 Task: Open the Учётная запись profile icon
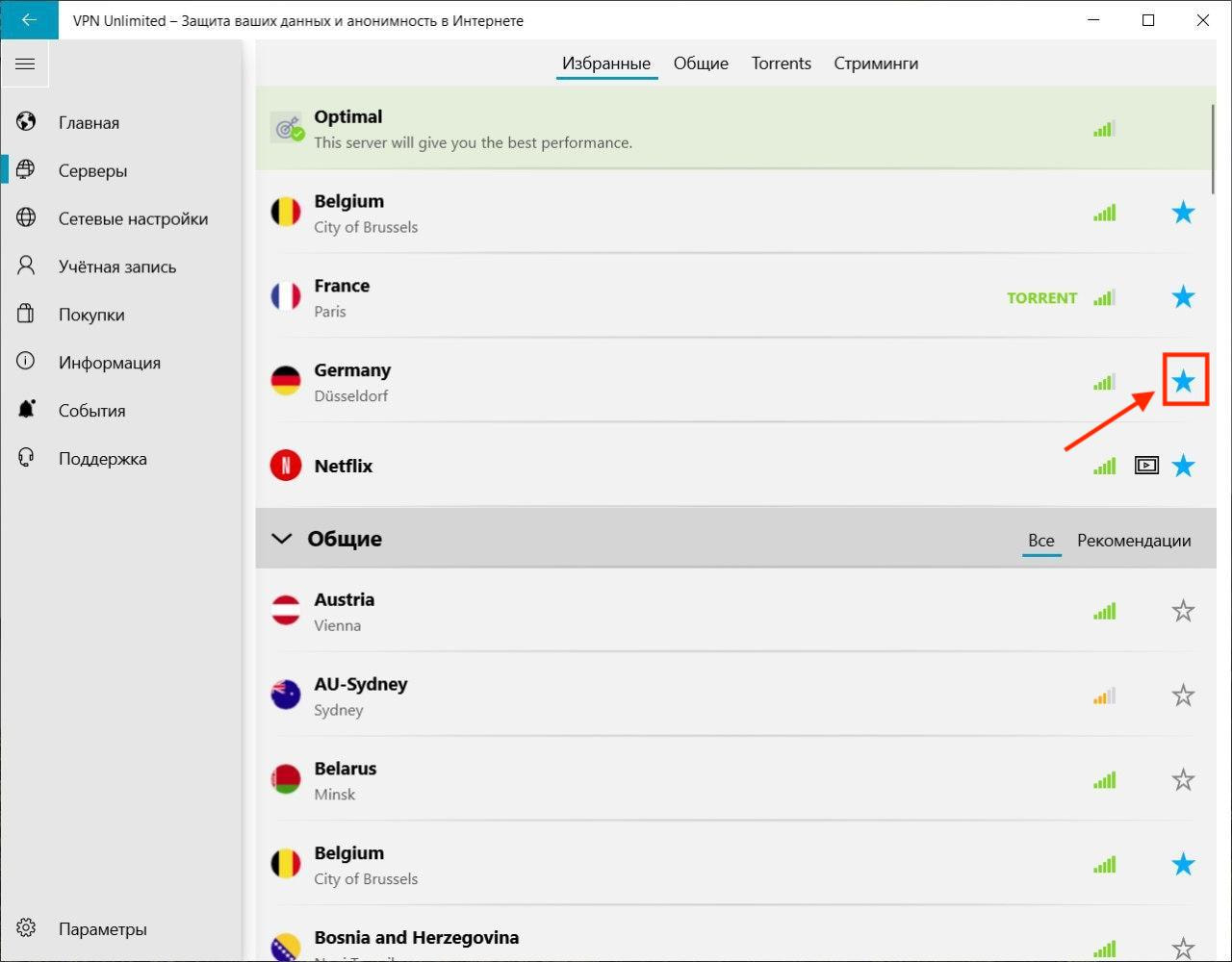(26, 266)
